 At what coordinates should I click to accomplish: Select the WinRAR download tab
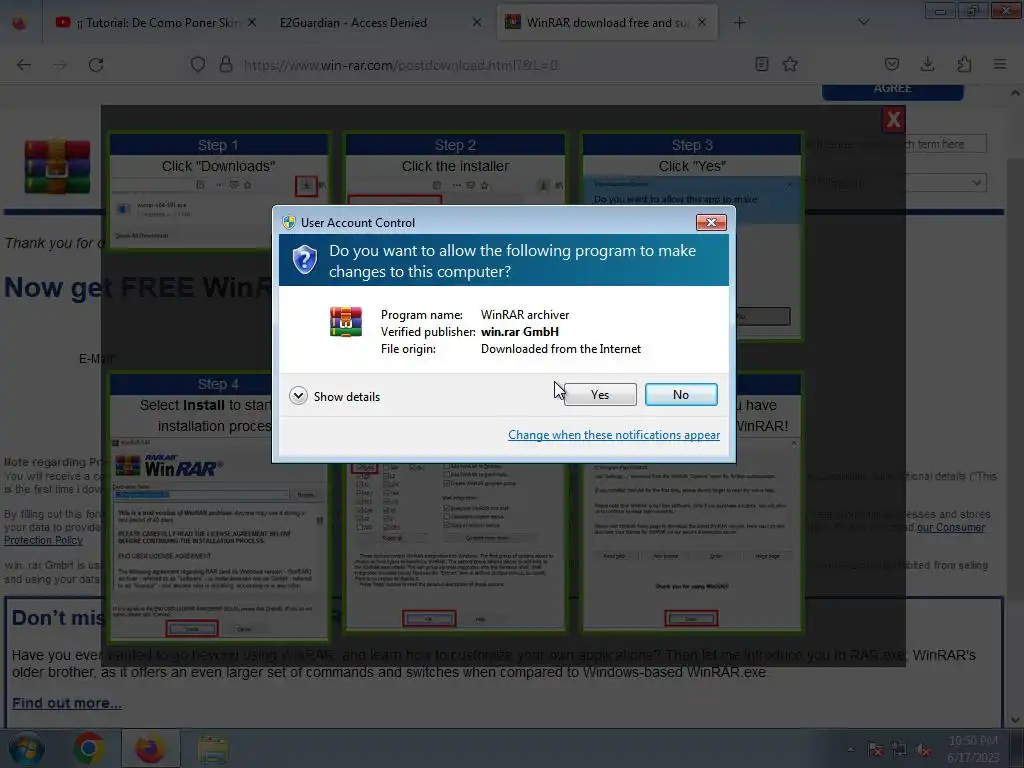click(598, 23)
